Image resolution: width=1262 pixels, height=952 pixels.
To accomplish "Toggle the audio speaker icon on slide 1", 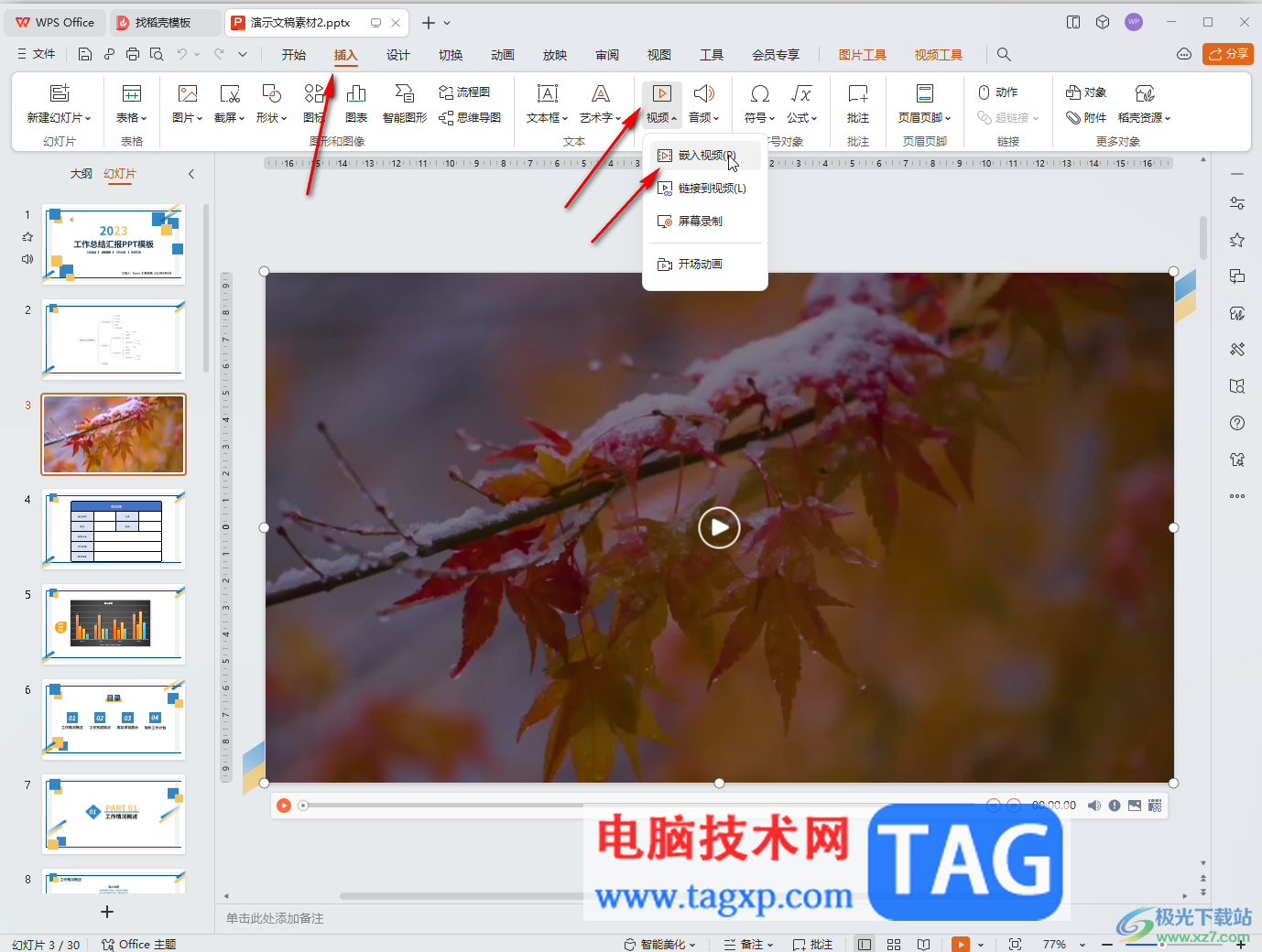I will [27, 259].
